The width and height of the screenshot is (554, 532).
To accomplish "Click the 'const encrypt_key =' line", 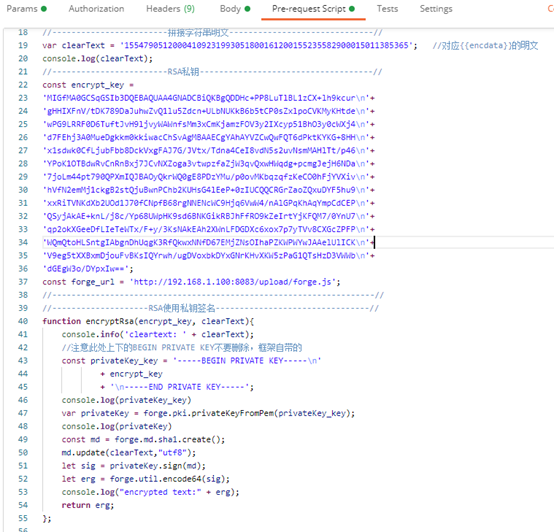I will click(x=88, y=85).
